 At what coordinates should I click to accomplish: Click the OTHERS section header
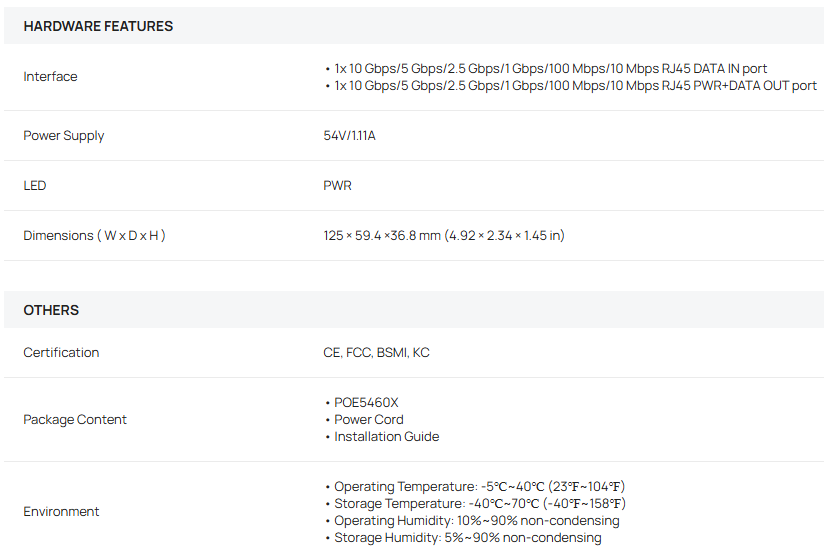(x=51, y=310)
